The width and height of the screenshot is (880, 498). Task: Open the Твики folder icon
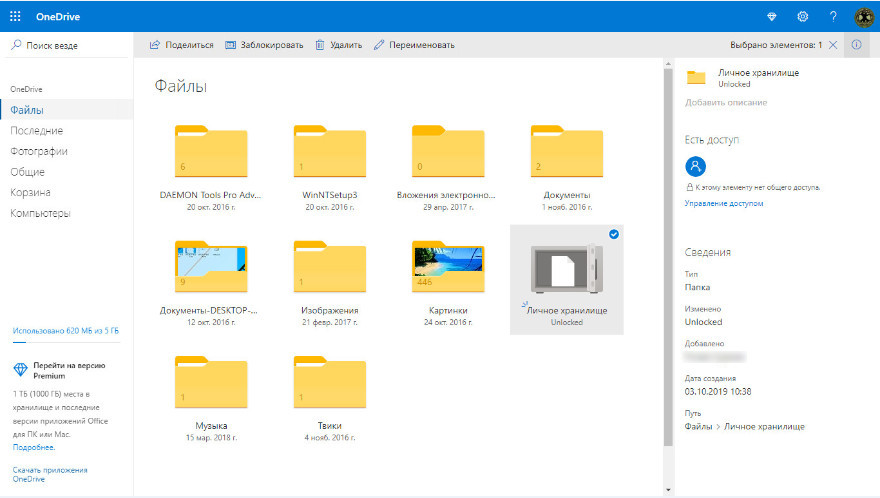pos(330,382)
